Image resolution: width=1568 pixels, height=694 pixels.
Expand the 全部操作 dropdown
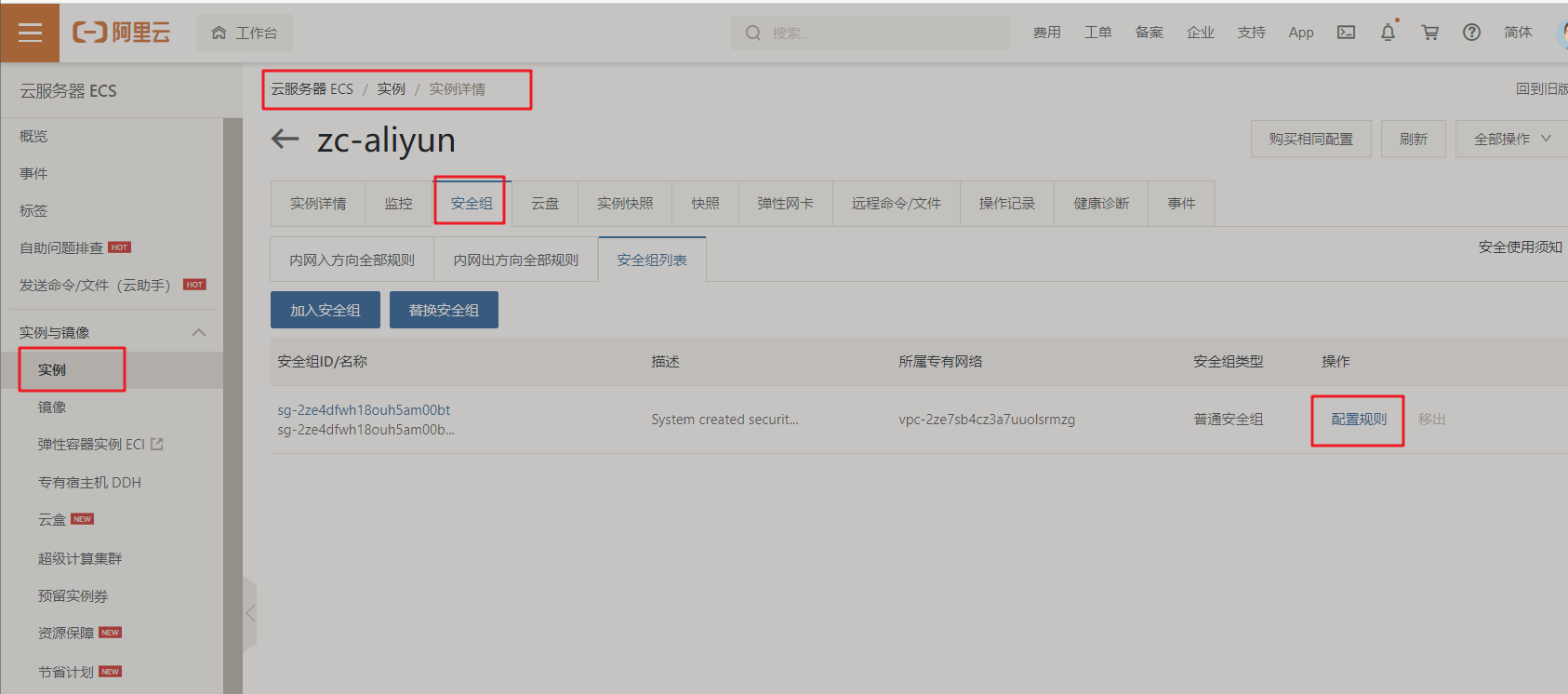[x=1512, y=139]
